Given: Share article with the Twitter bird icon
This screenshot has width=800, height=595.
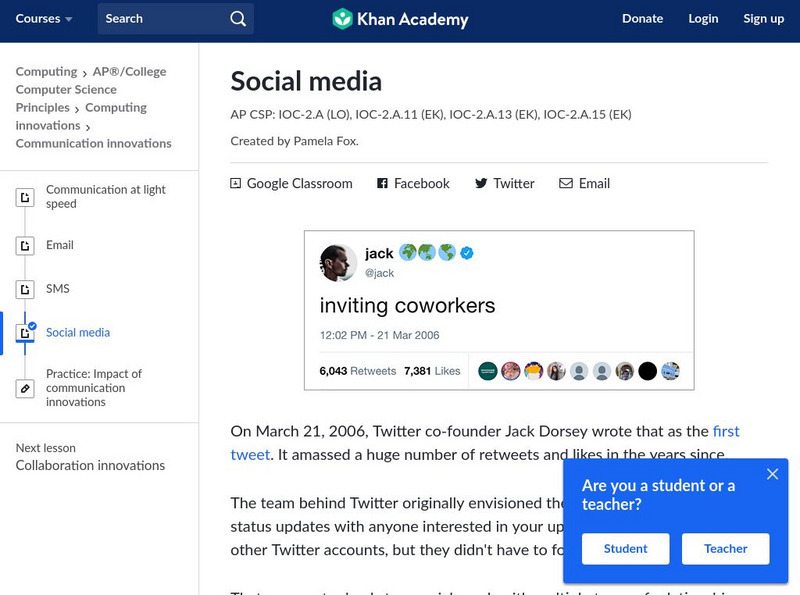Looking at the screenshot, I should point(481,184).
